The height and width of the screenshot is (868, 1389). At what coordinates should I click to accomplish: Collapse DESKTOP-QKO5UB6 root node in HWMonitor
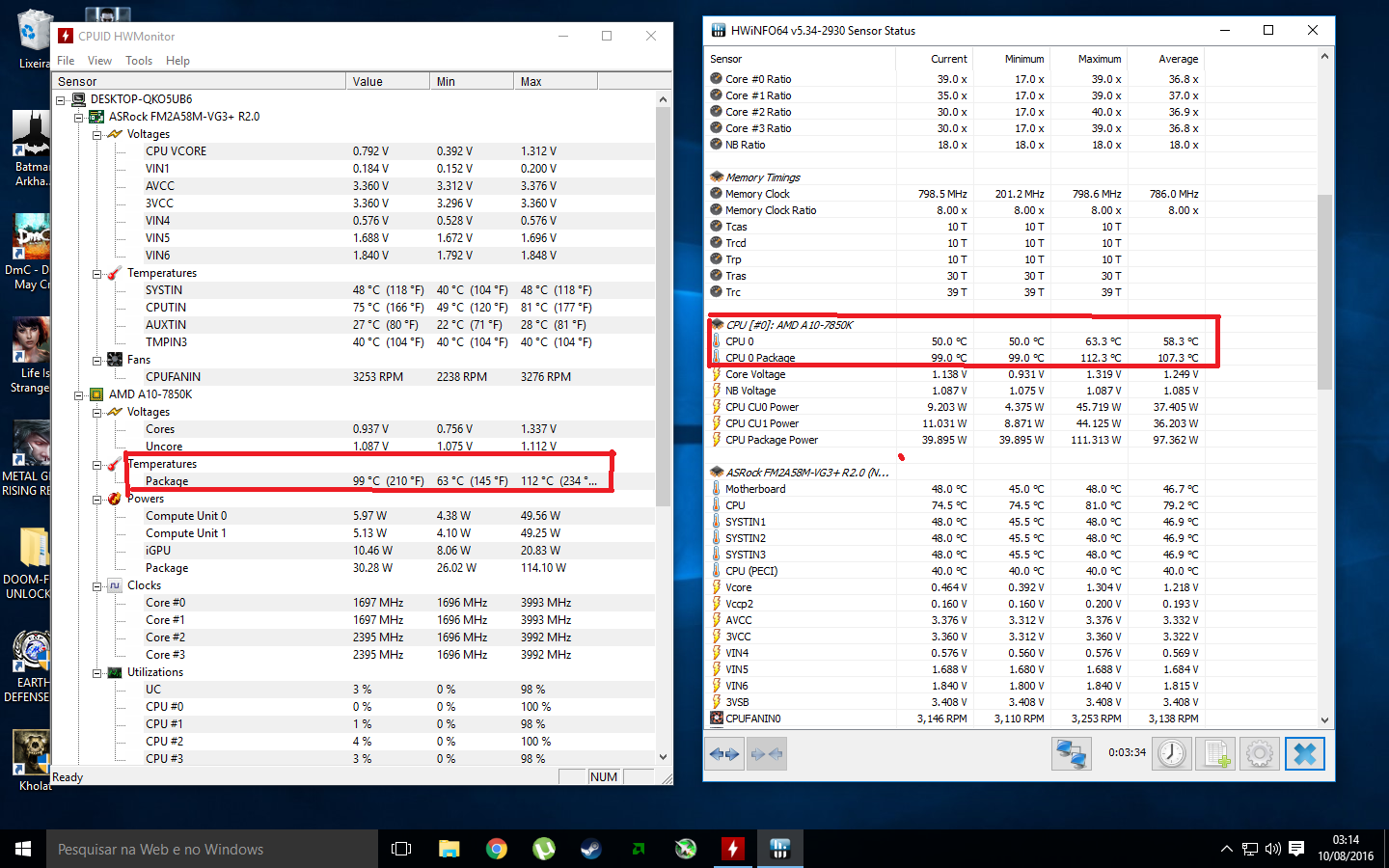(x=61, y=99)
